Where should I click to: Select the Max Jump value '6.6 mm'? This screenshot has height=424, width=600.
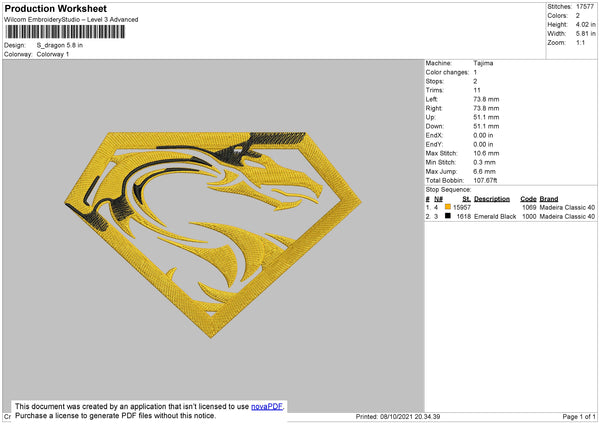click(x=484, y=171)
